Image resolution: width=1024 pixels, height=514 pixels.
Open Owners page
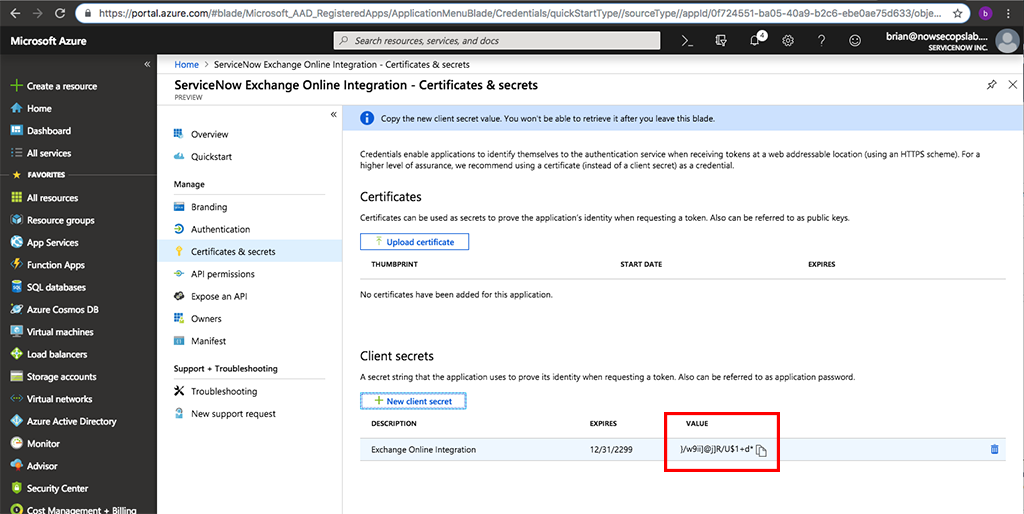tap(197, 319)
